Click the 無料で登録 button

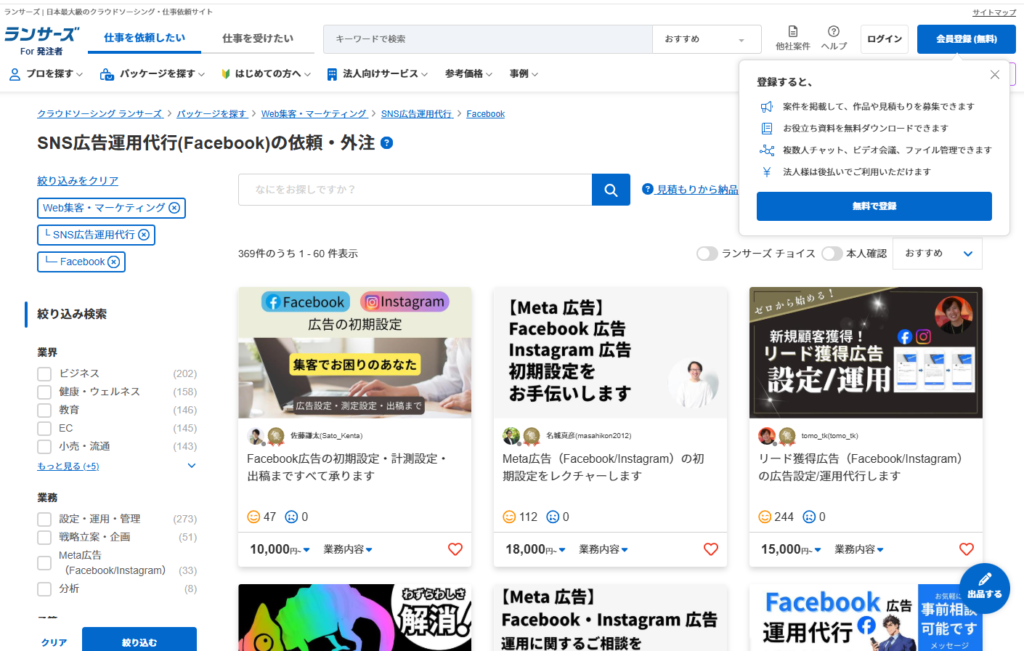tap(874, 206)
